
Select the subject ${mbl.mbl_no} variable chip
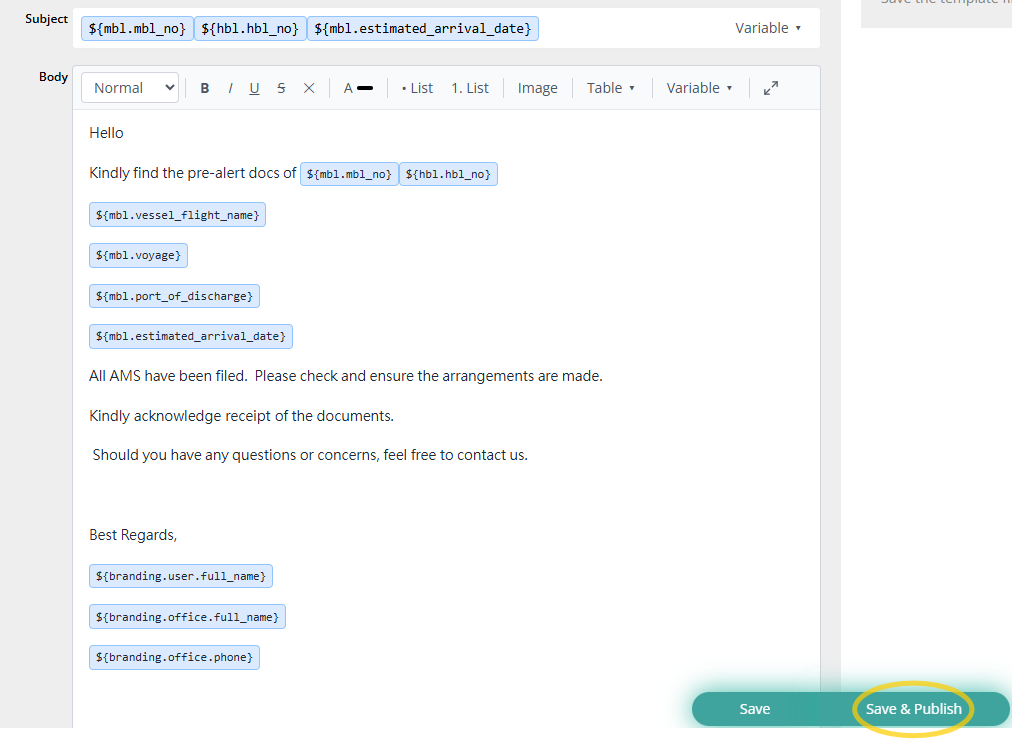pos(137,28)
